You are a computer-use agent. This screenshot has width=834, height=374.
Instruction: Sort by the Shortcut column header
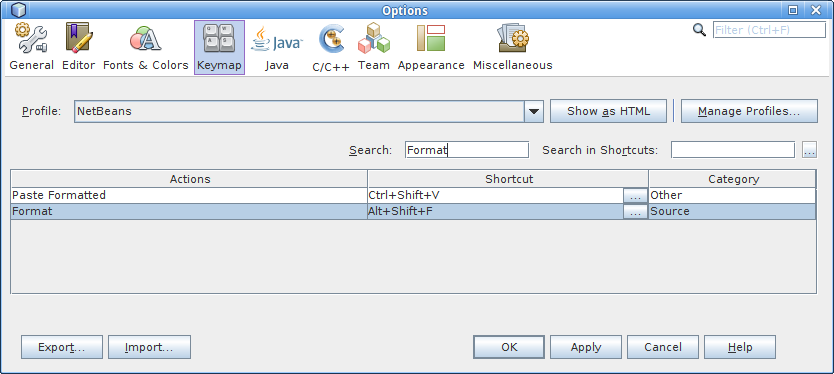click(x=508, y=179)
